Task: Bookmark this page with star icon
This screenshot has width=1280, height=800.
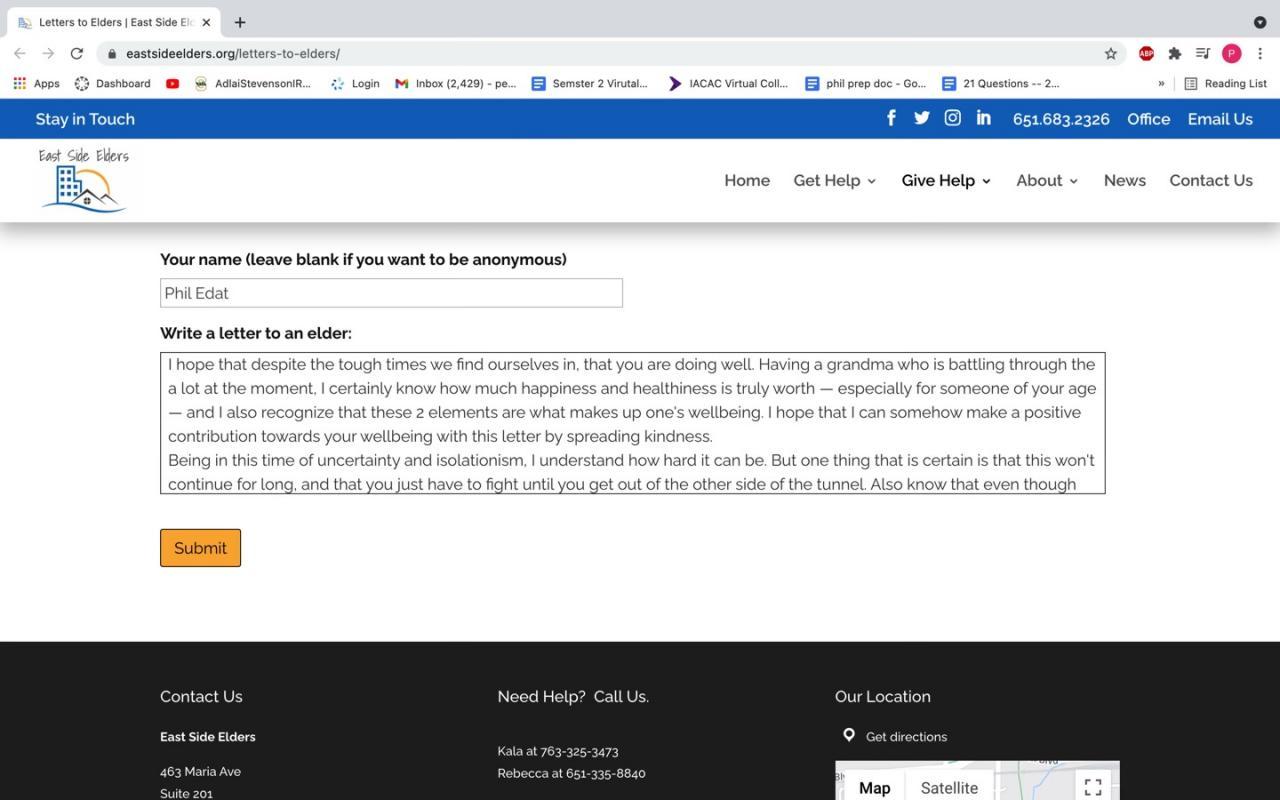Action: point(1110,54)
